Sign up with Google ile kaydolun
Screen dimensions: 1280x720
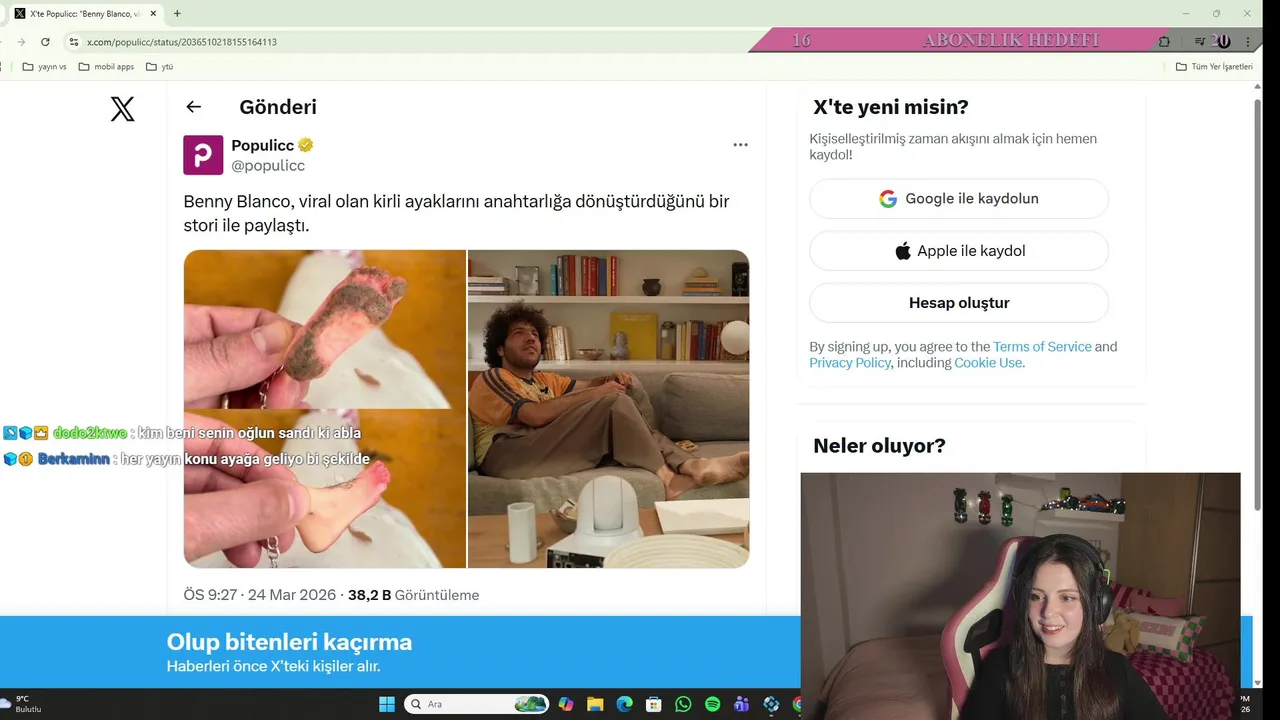click(x=959, y=199)
